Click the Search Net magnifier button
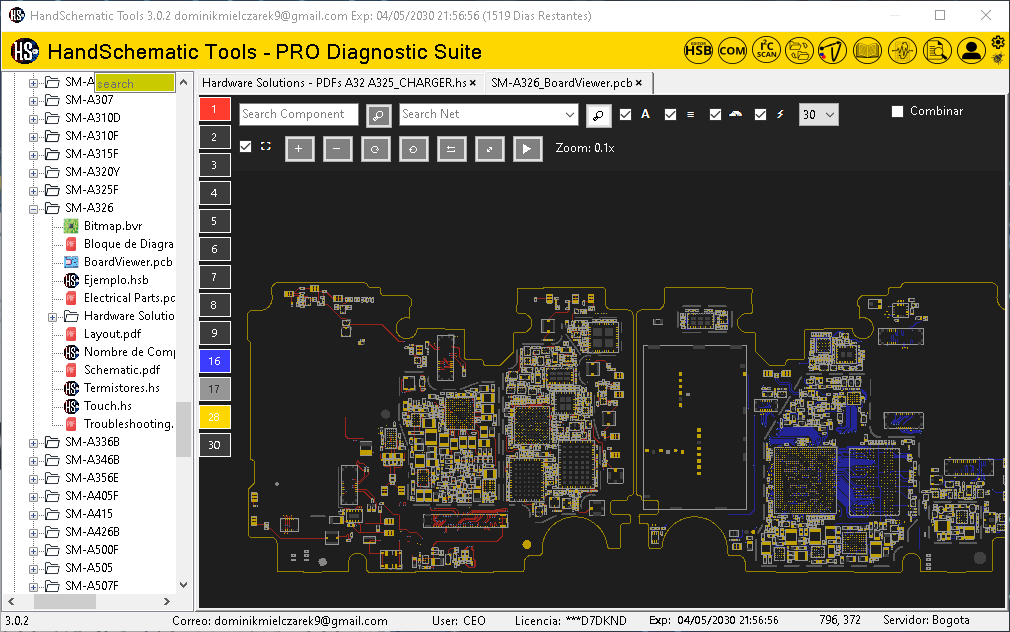This screenshot has height=632, width=1010. coord(598,115)
